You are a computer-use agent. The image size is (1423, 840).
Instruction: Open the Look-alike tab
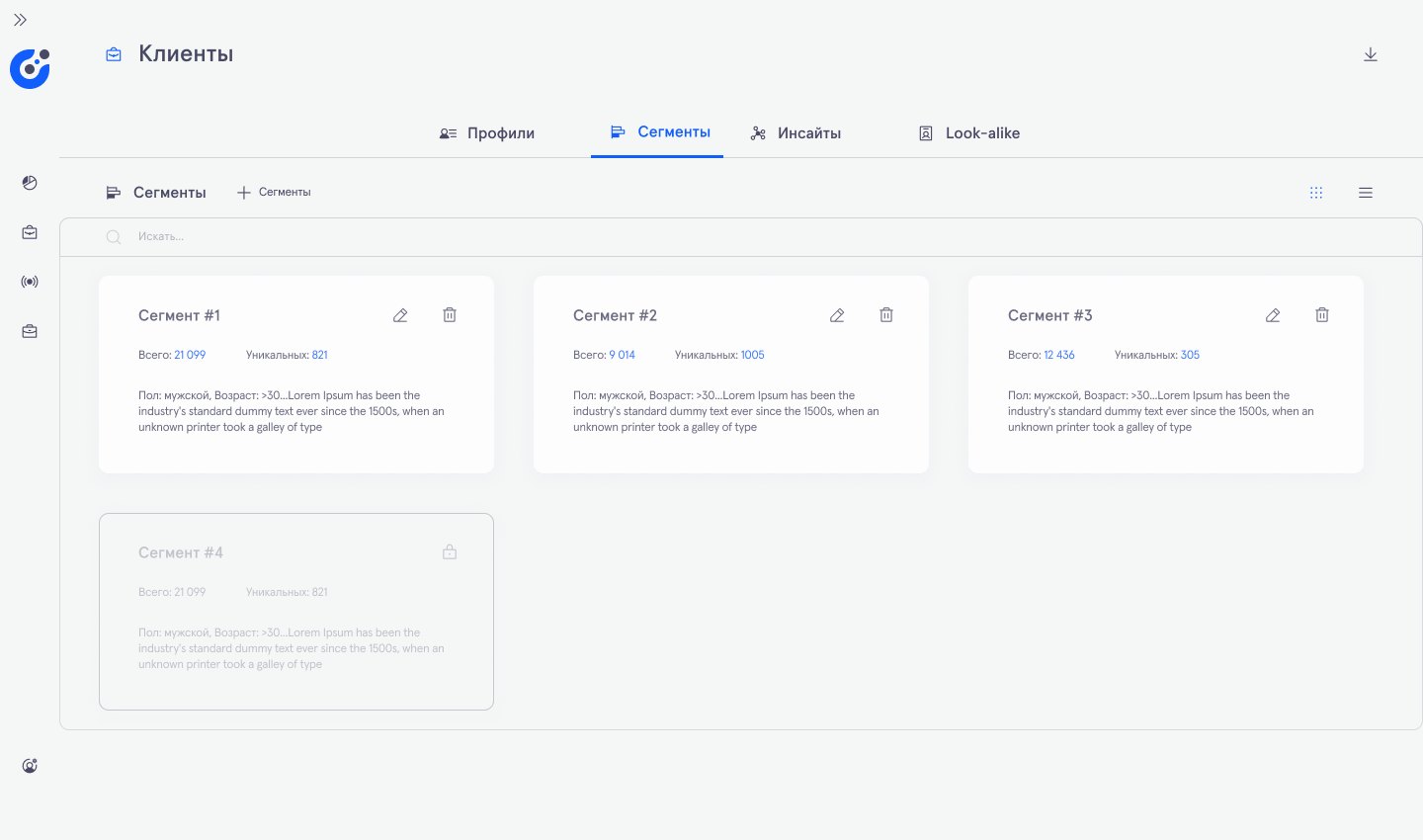969,133
